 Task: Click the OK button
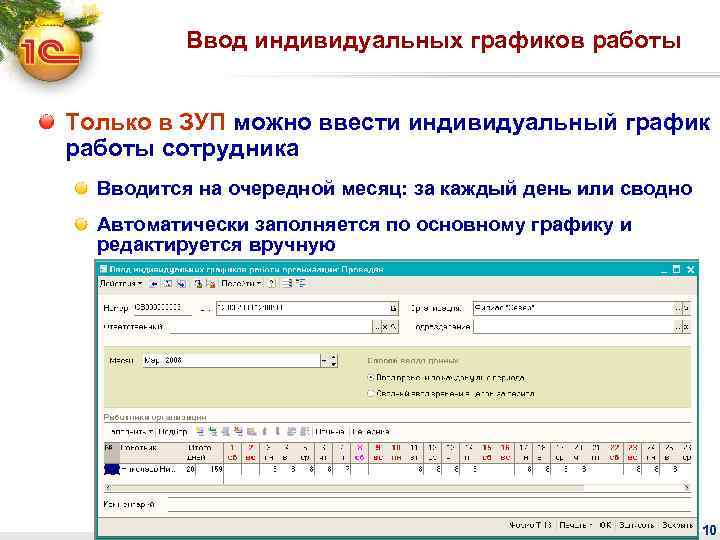tap(605, 525)
